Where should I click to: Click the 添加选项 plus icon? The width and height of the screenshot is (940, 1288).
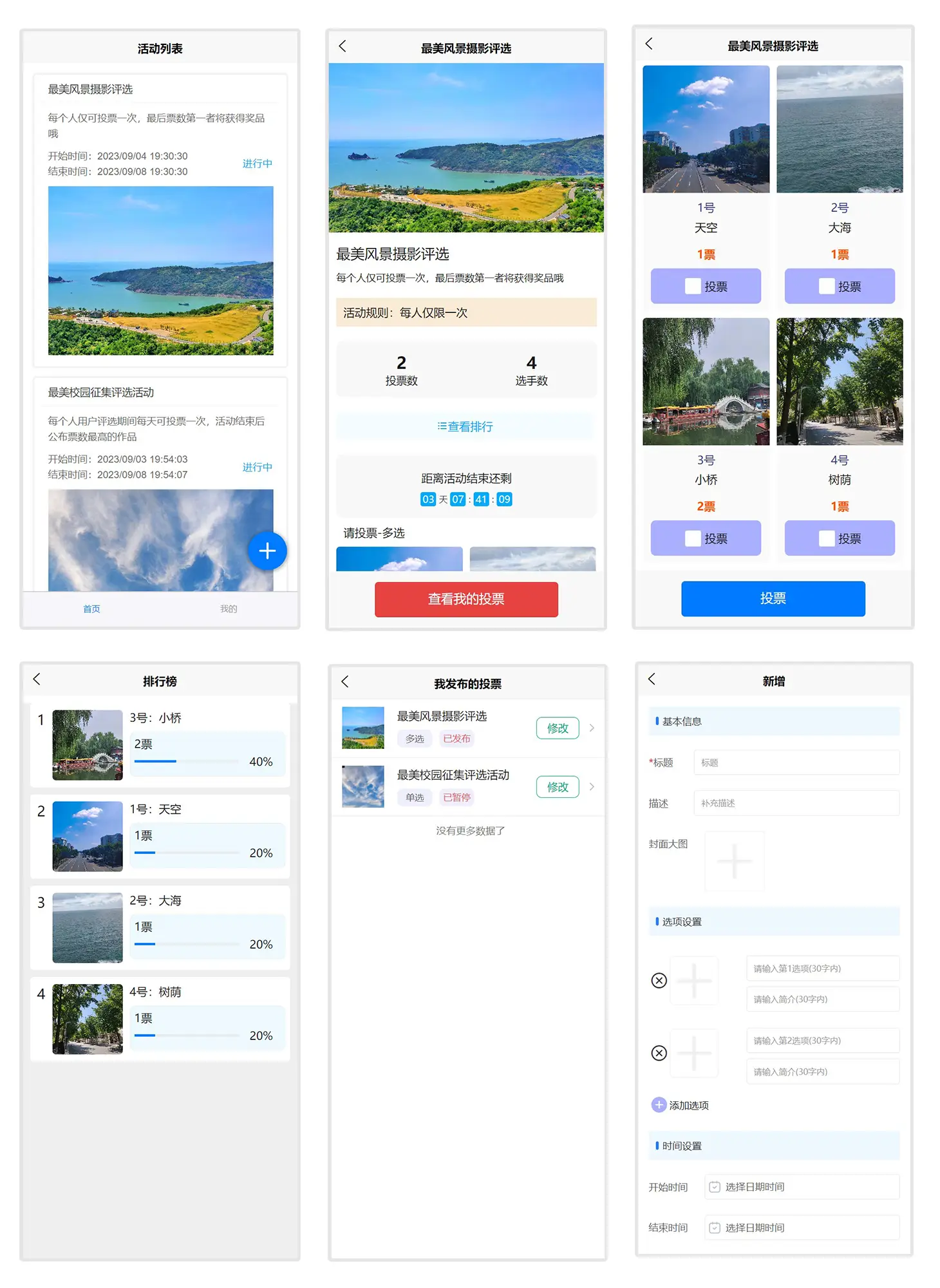coord(659,1105)
